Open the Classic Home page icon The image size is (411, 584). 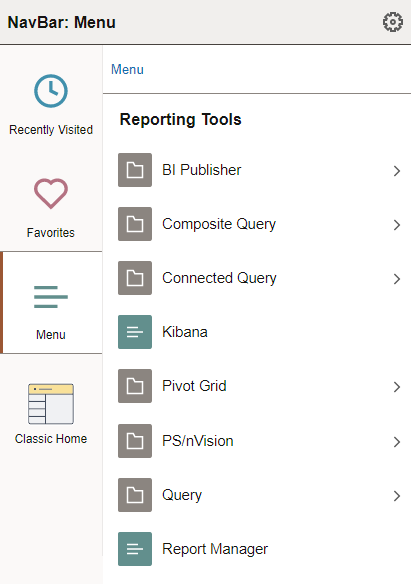(x=51, y=404)
